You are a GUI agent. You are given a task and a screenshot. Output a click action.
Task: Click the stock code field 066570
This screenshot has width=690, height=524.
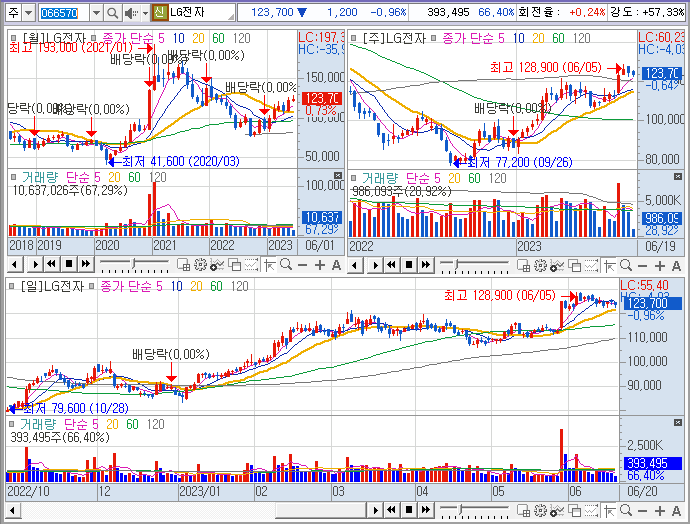(x=64, y=13)
